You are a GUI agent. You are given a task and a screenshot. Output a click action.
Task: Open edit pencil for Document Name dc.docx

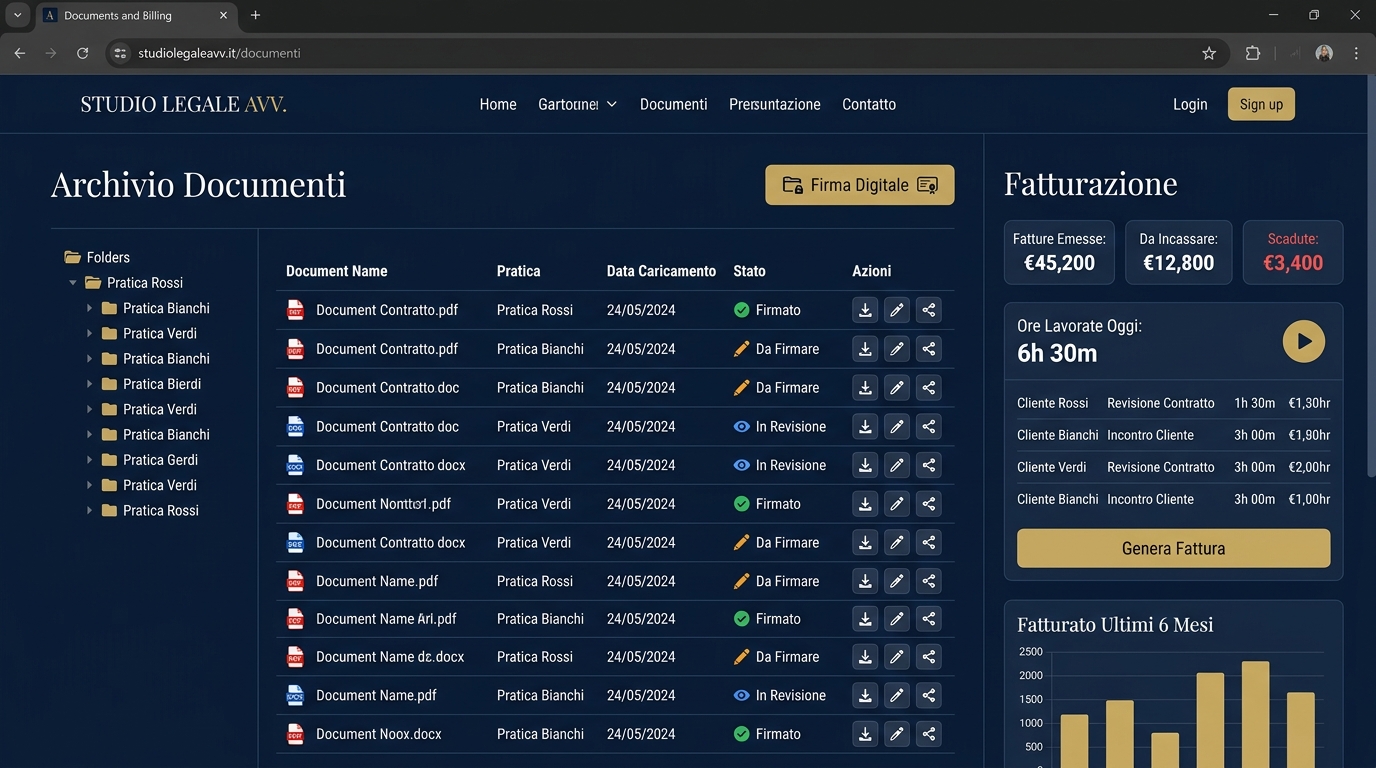(x=897, y=657)
